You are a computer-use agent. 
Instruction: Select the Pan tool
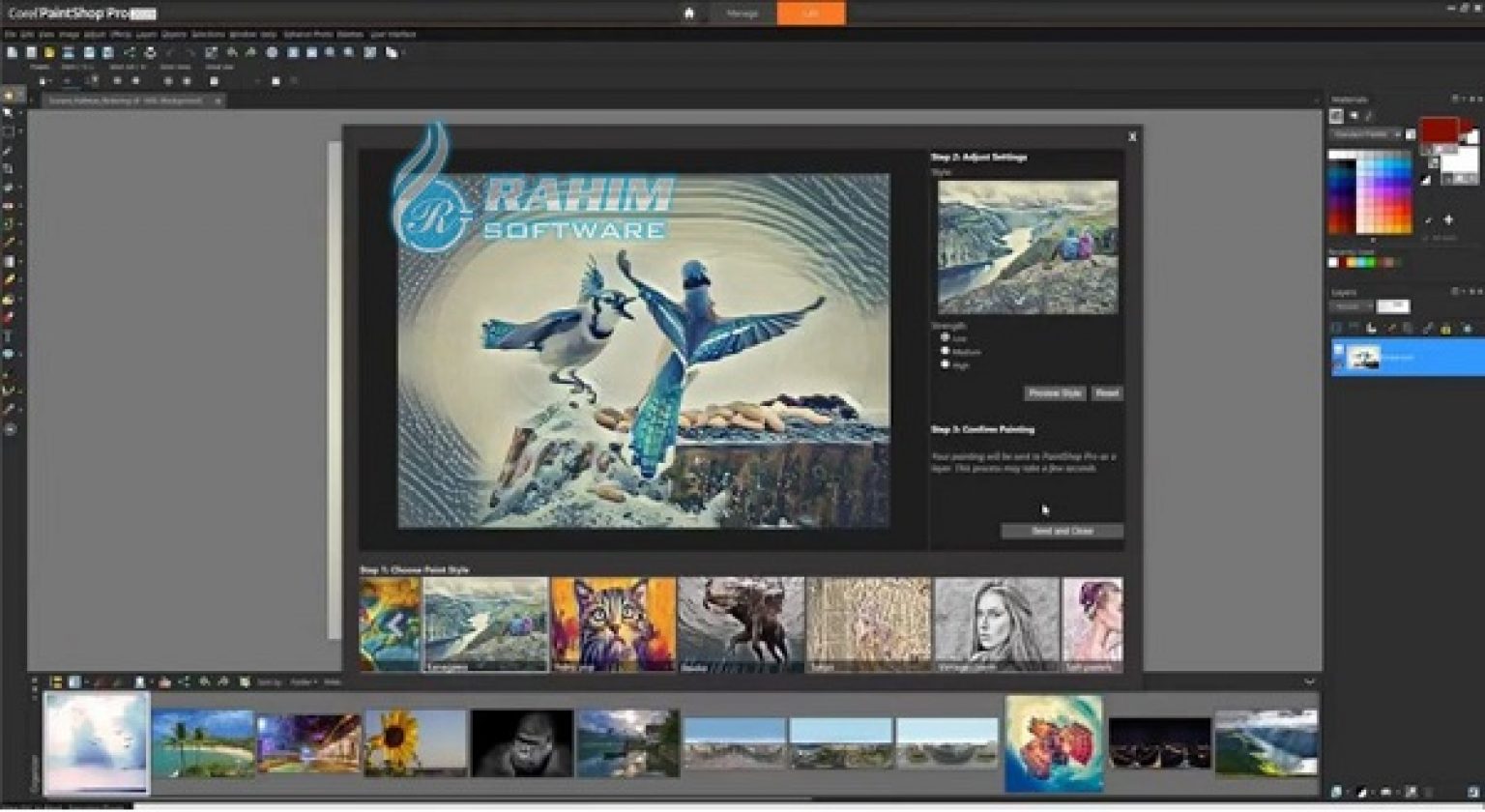(x=9, y=96)
